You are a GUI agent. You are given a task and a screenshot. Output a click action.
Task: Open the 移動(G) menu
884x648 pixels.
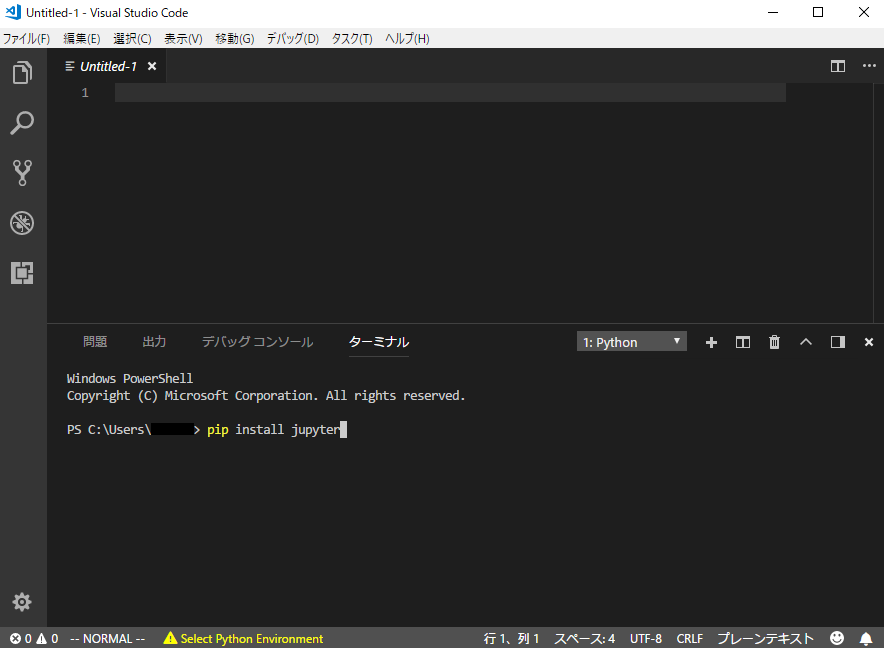point(235,38)
